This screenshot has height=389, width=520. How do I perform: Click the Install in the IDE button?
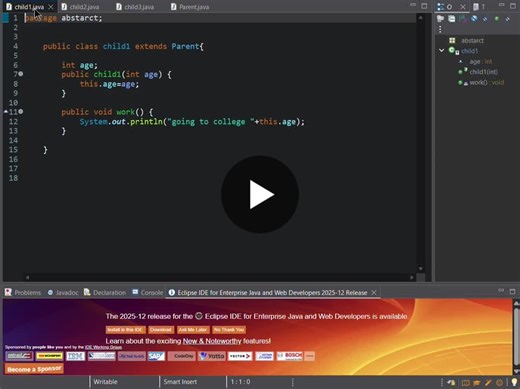(125, 330)
